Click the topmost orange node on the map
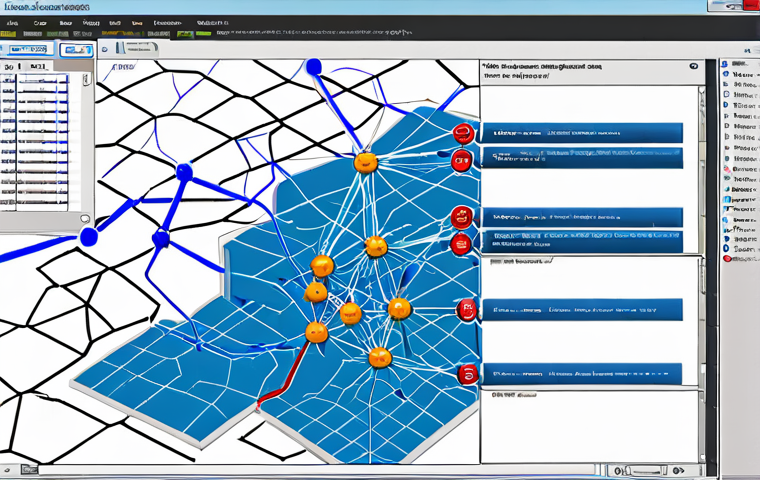 click(365, 161)
